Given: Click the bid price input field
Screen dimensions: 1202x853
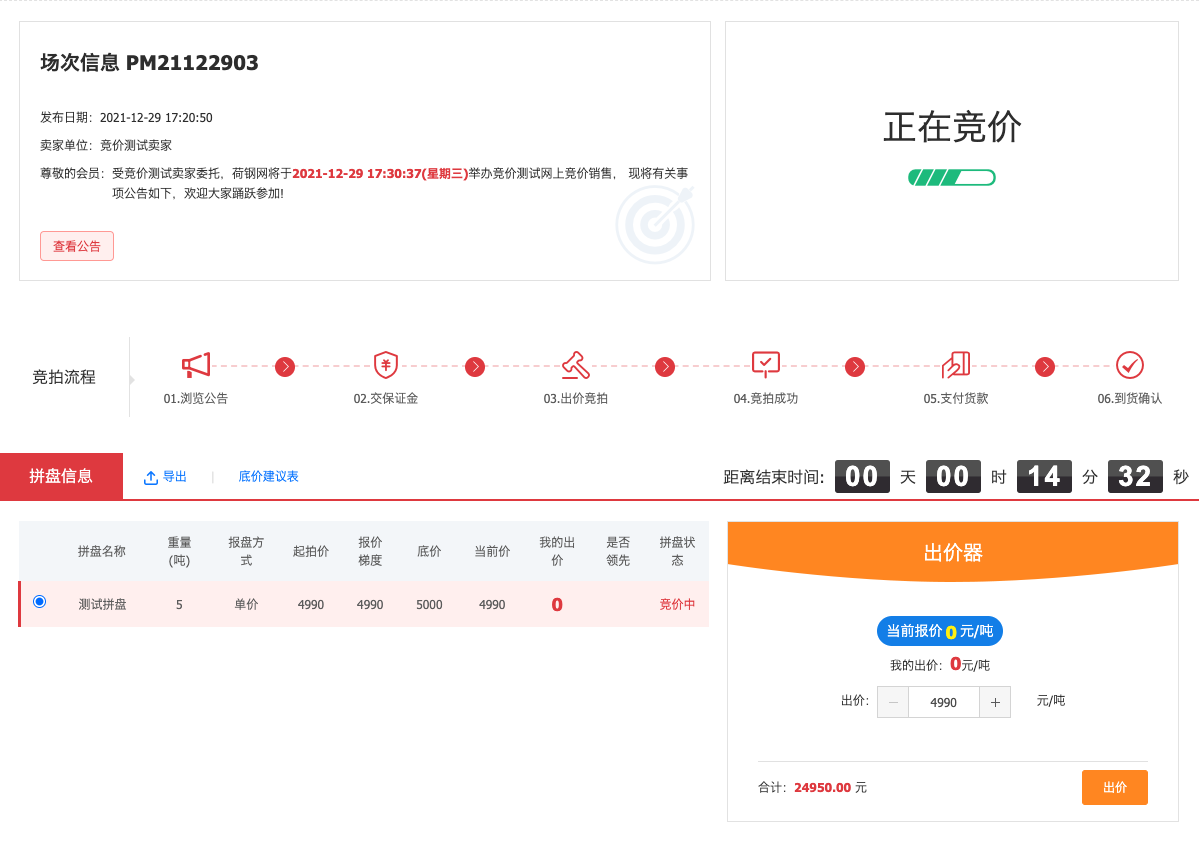Looking at the screenshot, I should (x=943, y=702).
